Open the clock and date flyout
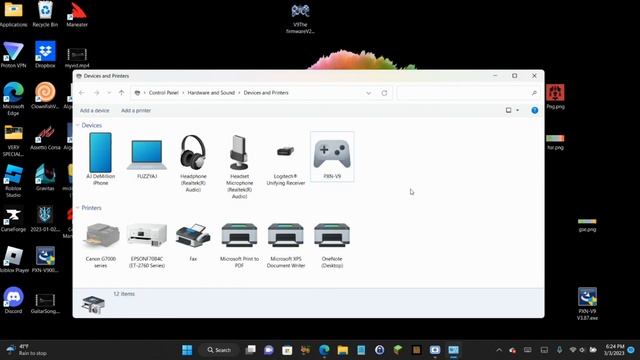Viewport: 640px width, 360px height. click(613, 350)
